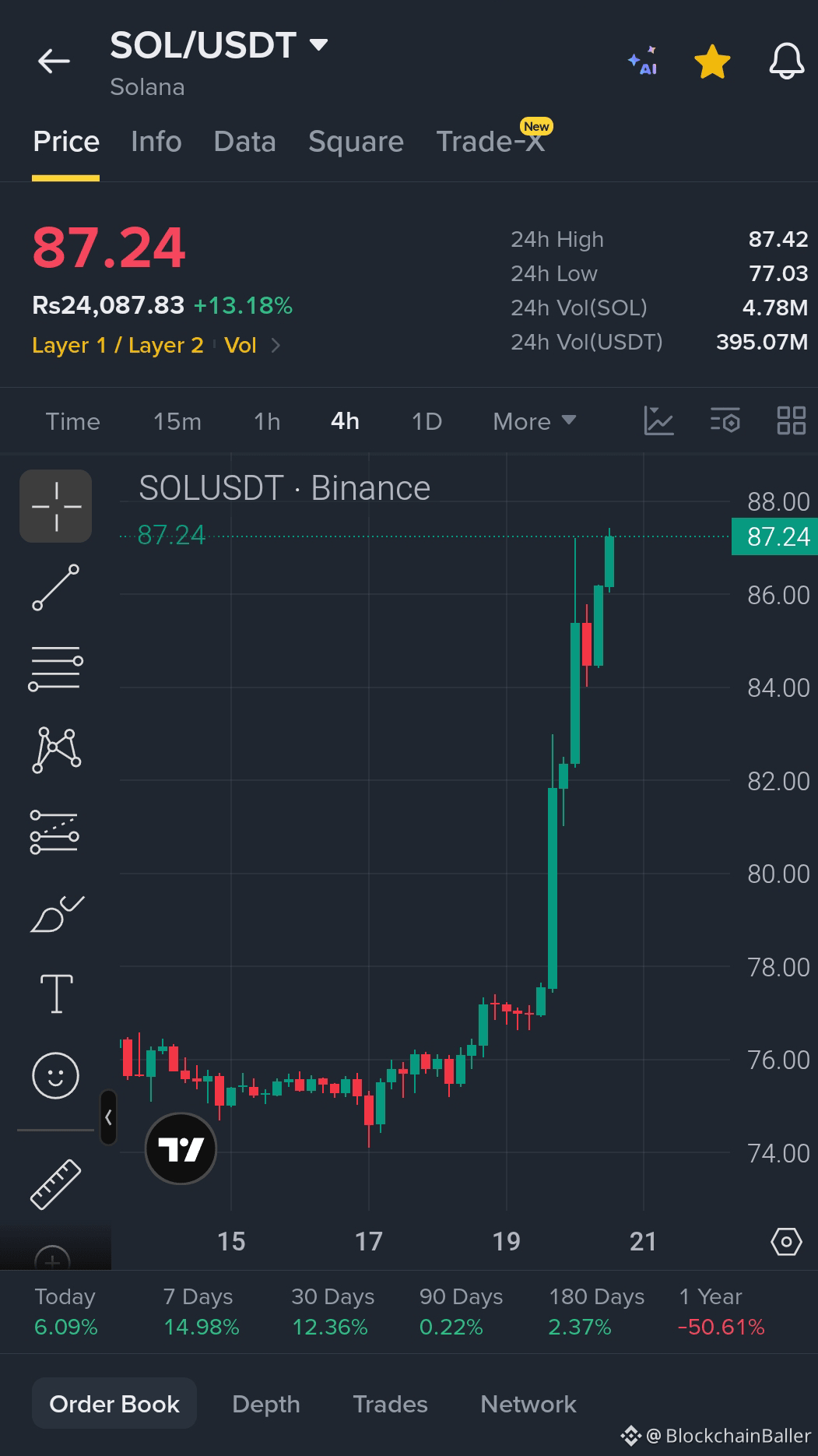The height and width of the screenshot is (1456, 818).
Task: Open the emoji sticker tool
Action: [55, 1076]
